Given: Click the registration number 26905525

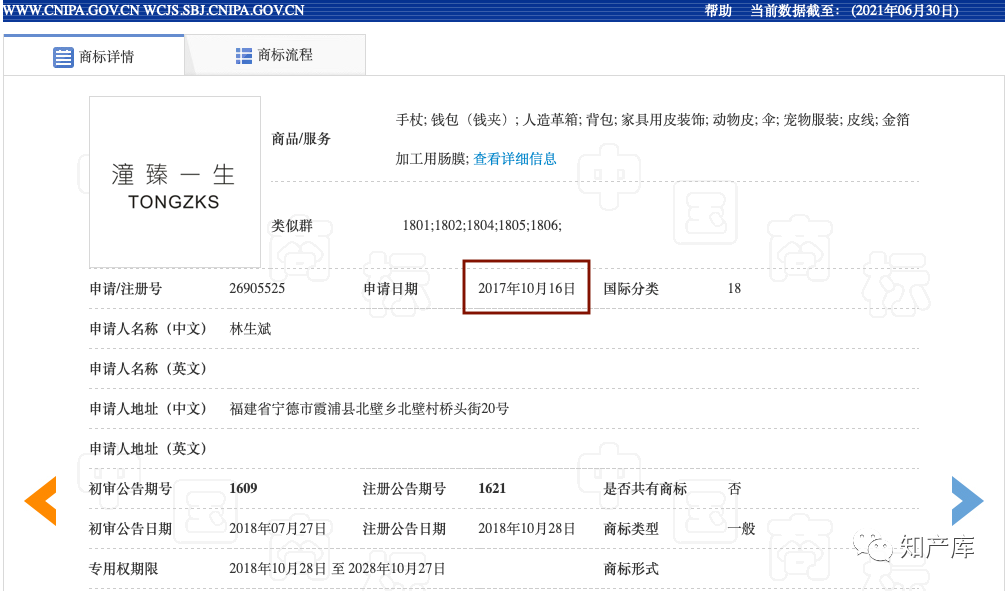Looking at the screenshot, I should coord(257,289).
